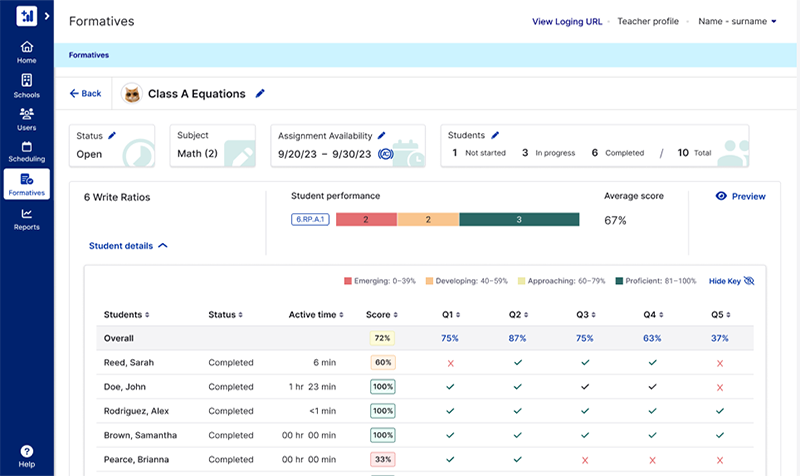
Task: Go to Schools in the sidebar
Action: (27, 86)
